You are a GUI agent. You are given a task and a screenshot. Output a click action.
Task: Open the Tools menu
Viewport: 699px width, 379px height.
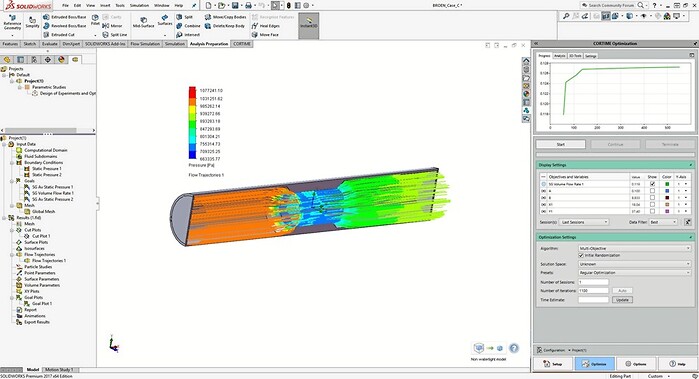click(x=120, y=5)
